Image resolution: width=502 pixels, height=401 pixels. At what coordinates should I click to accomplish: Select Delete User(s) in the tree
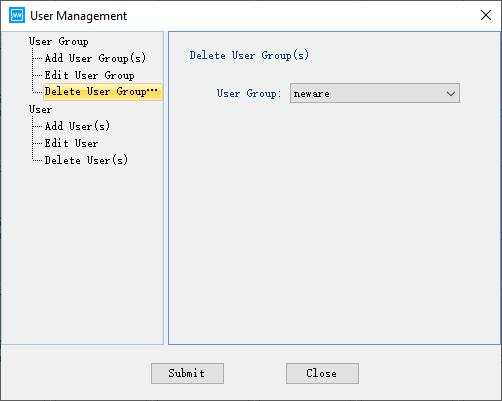tap(86, 160)
